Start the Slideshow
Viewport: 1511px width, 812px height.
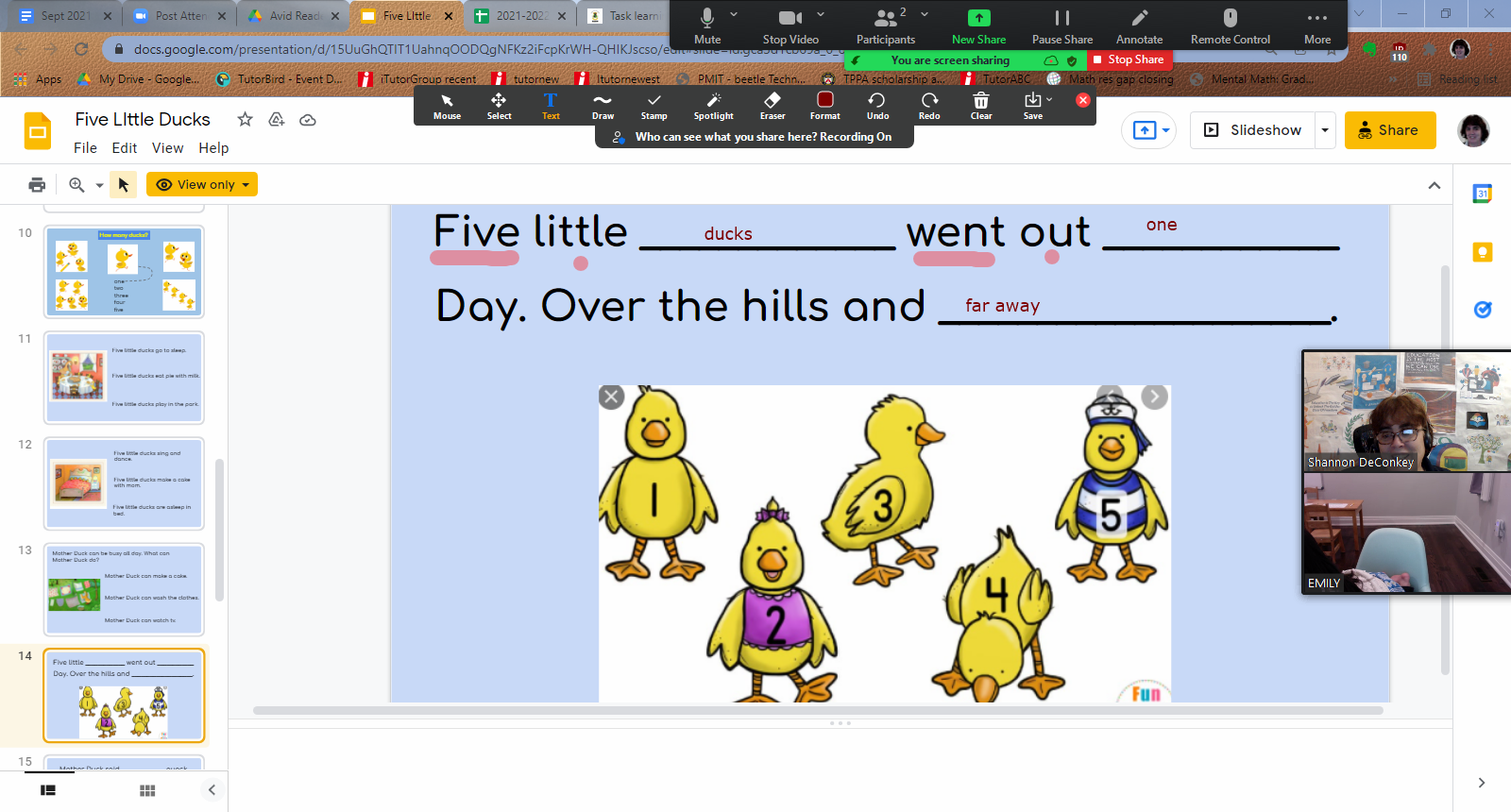pyautogui.click(x=1253, y=130)
